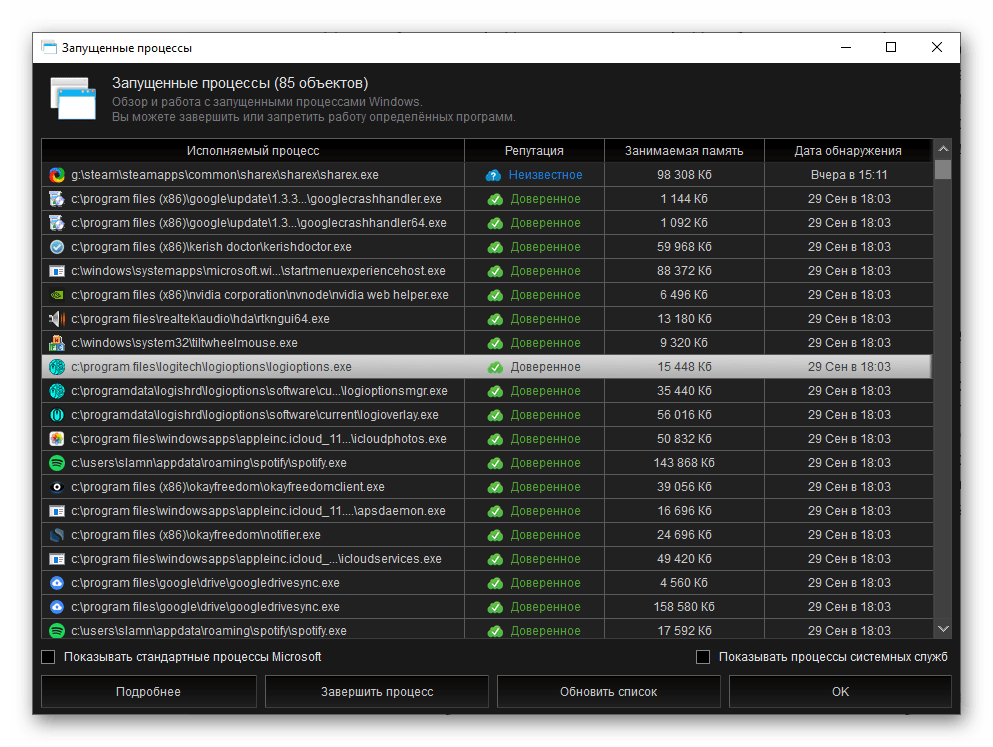Click the googlecrashhandler.exe process icon
The height and width of the screenshot is (747, 993).
57,199
